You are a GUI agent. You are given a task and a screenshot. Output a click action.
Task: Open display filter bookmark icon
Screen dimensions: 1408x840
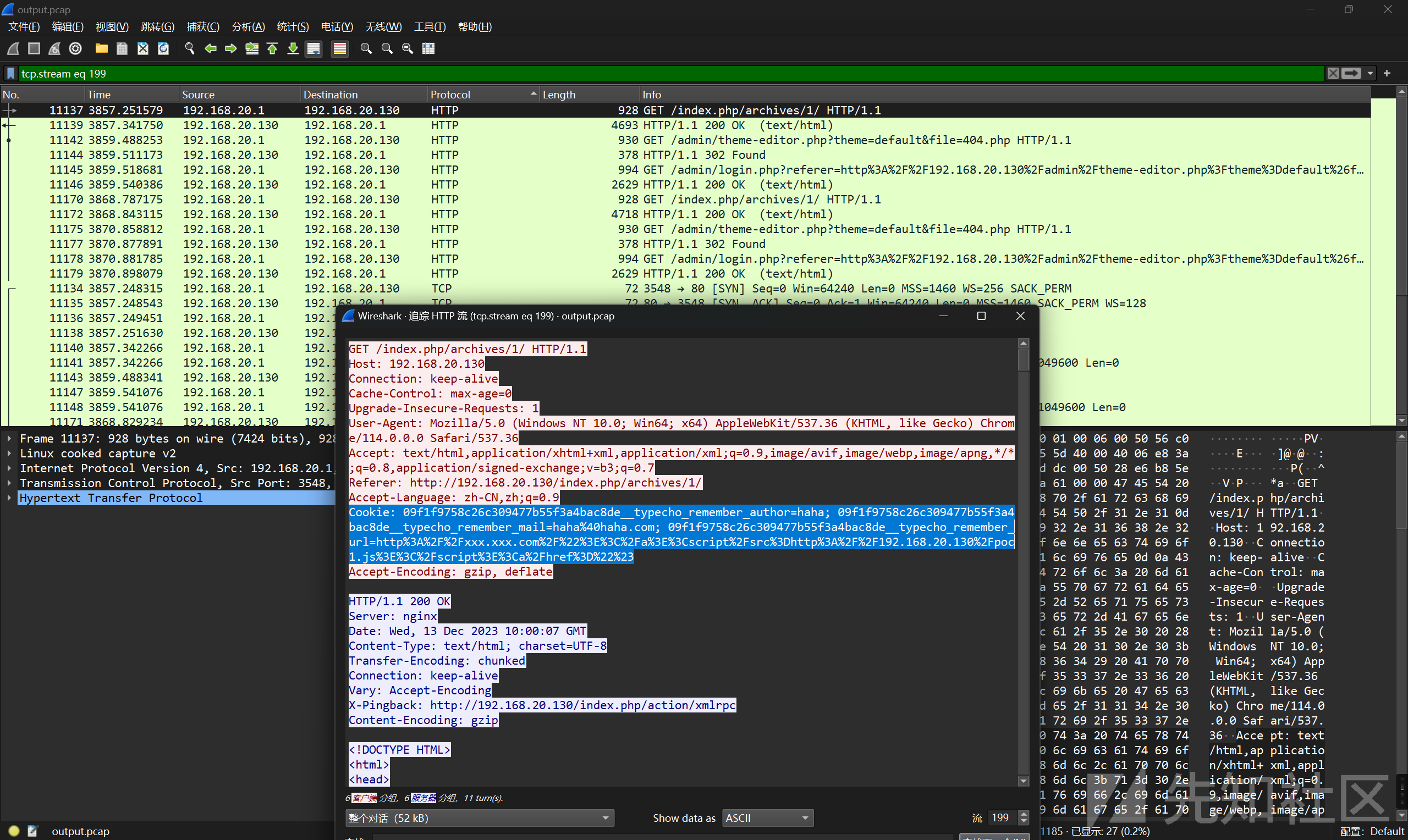coord(11,74)
